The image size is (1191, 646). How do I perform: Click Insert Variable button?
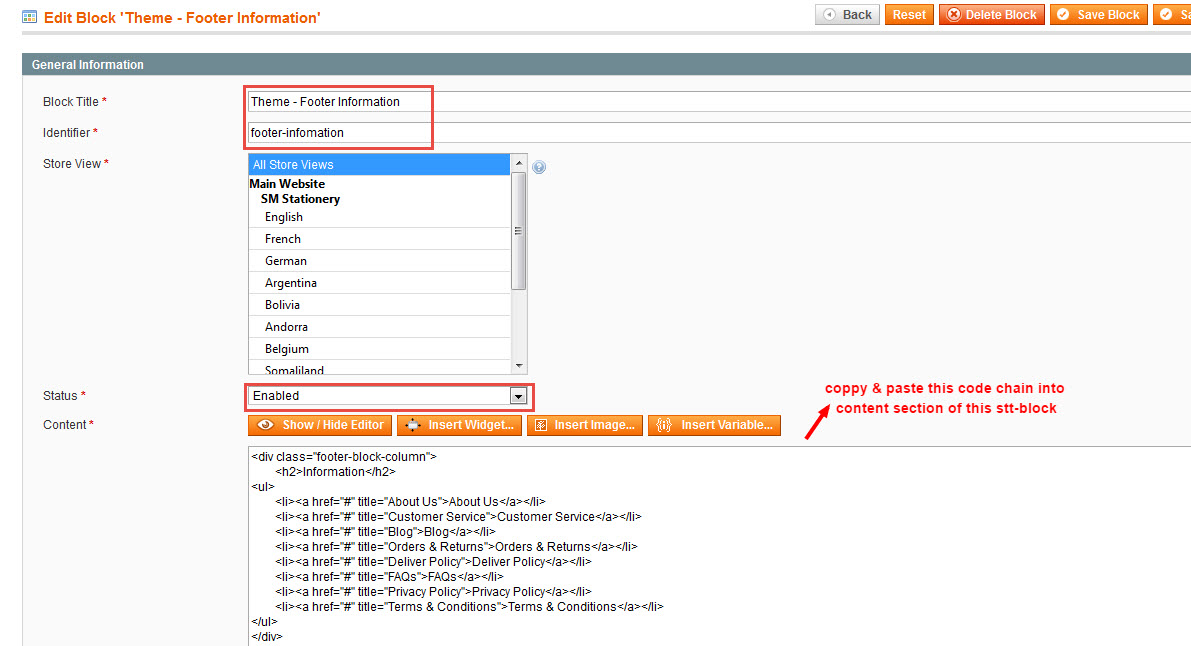[714, 425]
